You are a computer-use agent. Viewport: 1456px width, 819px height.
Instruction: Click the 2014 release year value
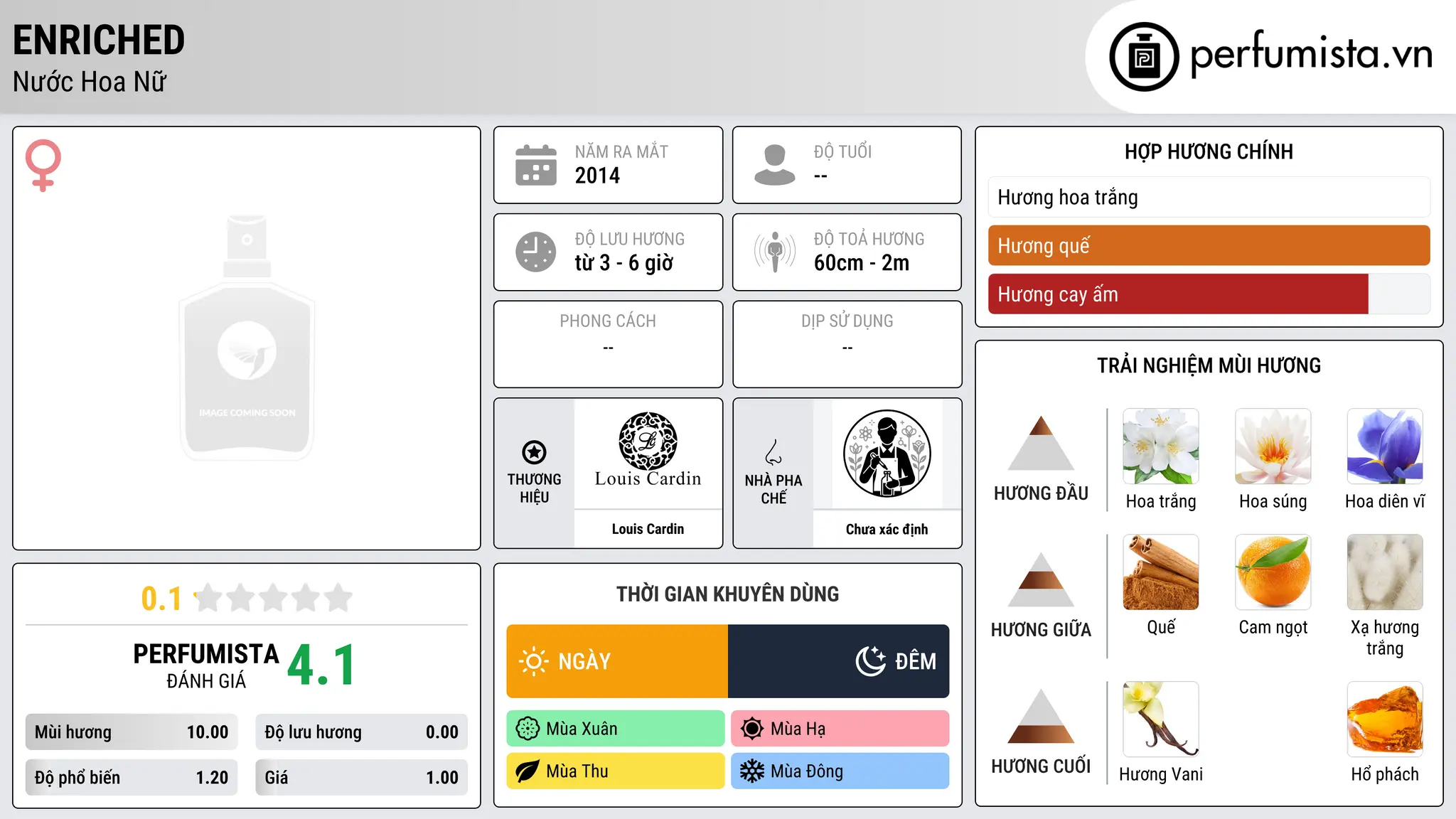coord(597,176)
